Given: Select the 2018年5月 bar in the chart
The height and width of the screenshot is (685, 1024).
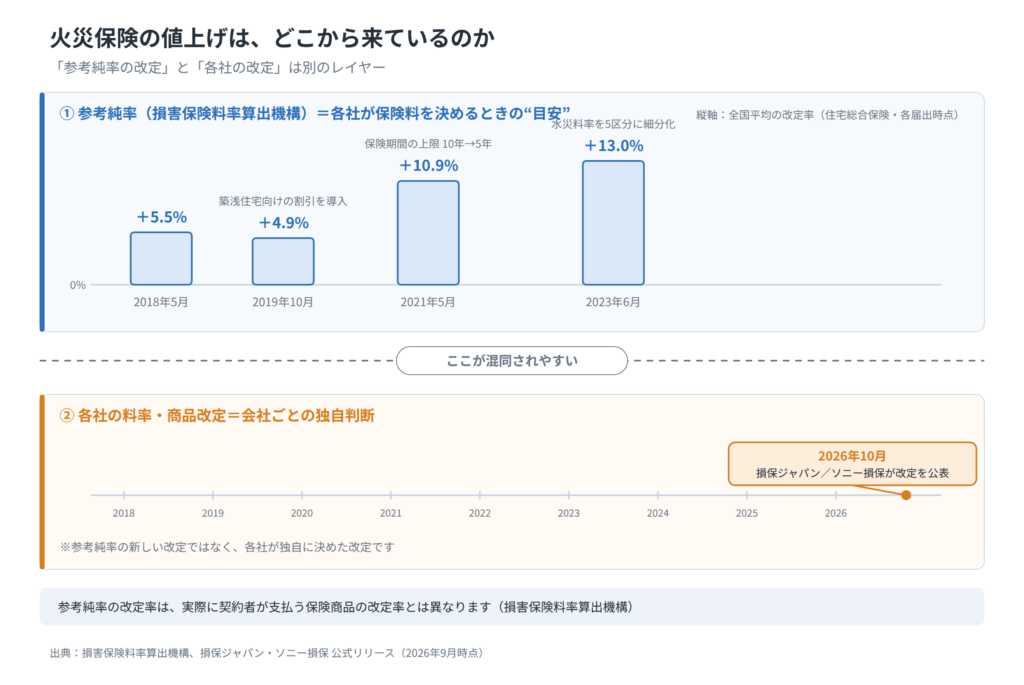Looking at the screenshot, I should (x=161, y=259).
